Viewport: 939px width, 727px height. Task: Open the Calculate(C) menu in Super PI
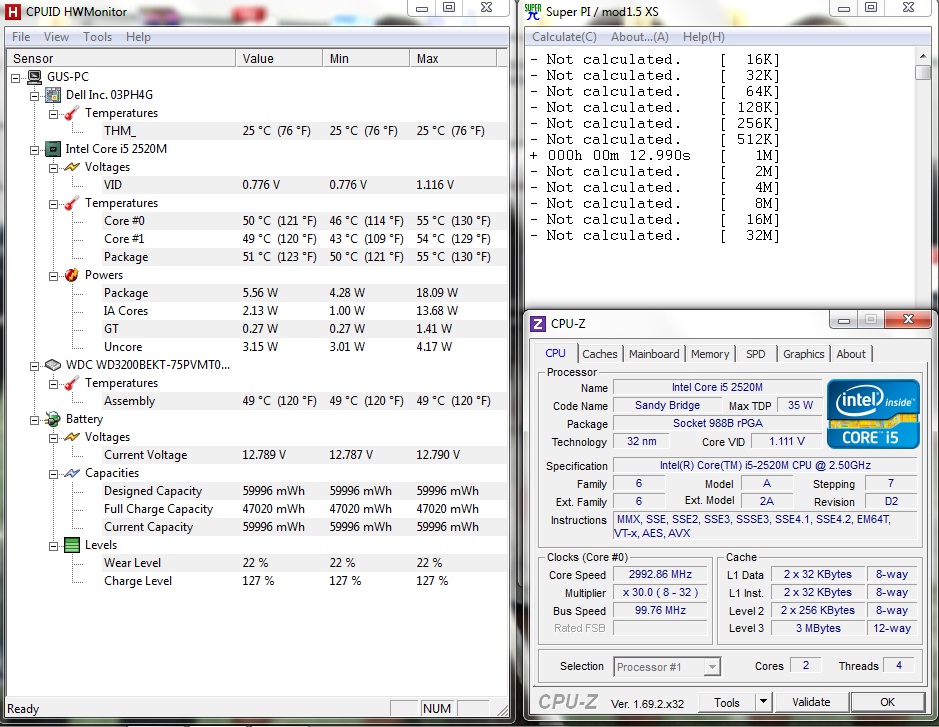tap(565, 37)
